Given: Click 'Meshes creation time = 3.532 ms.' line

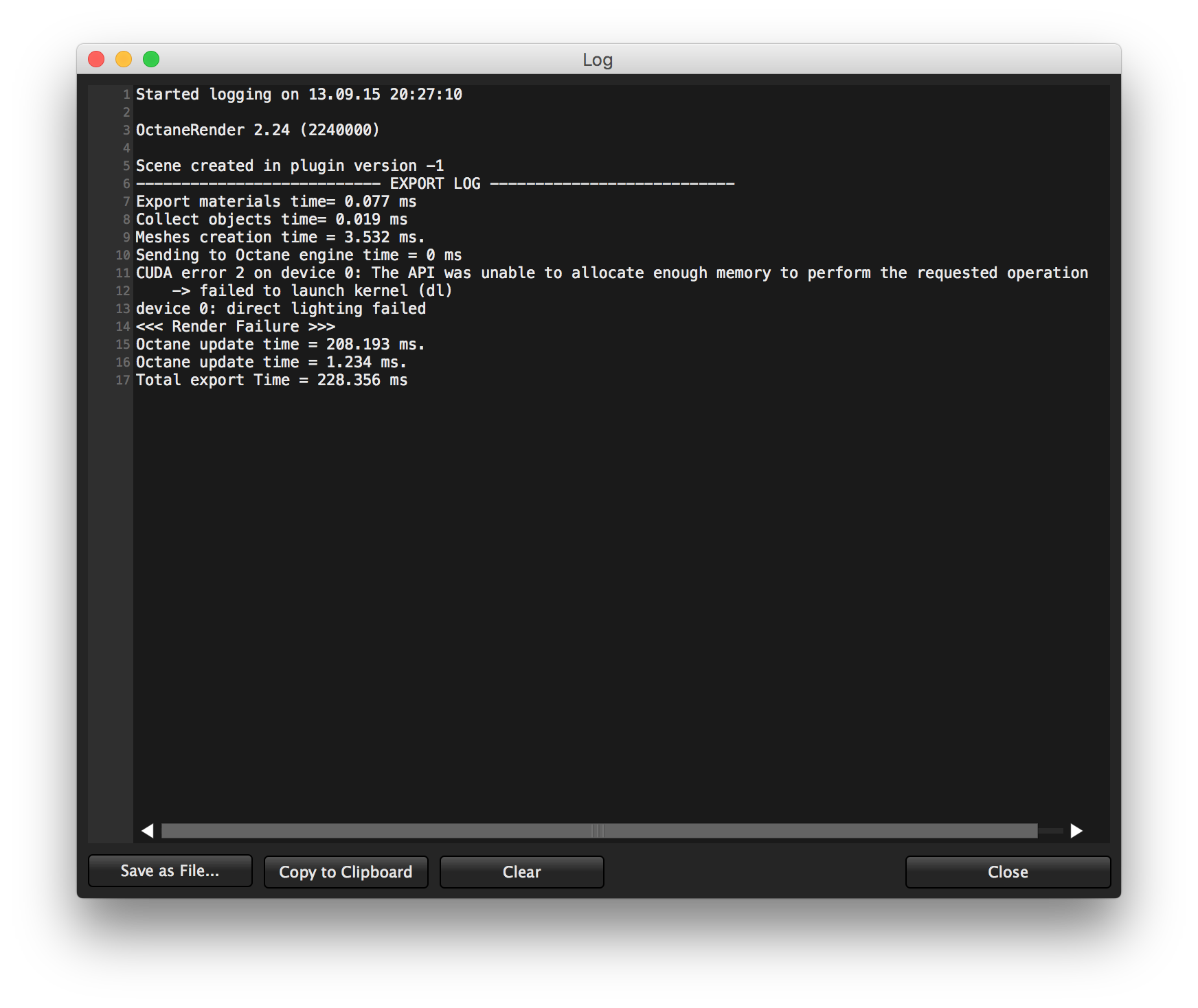Looking at the screenshot, I should 280,237.
